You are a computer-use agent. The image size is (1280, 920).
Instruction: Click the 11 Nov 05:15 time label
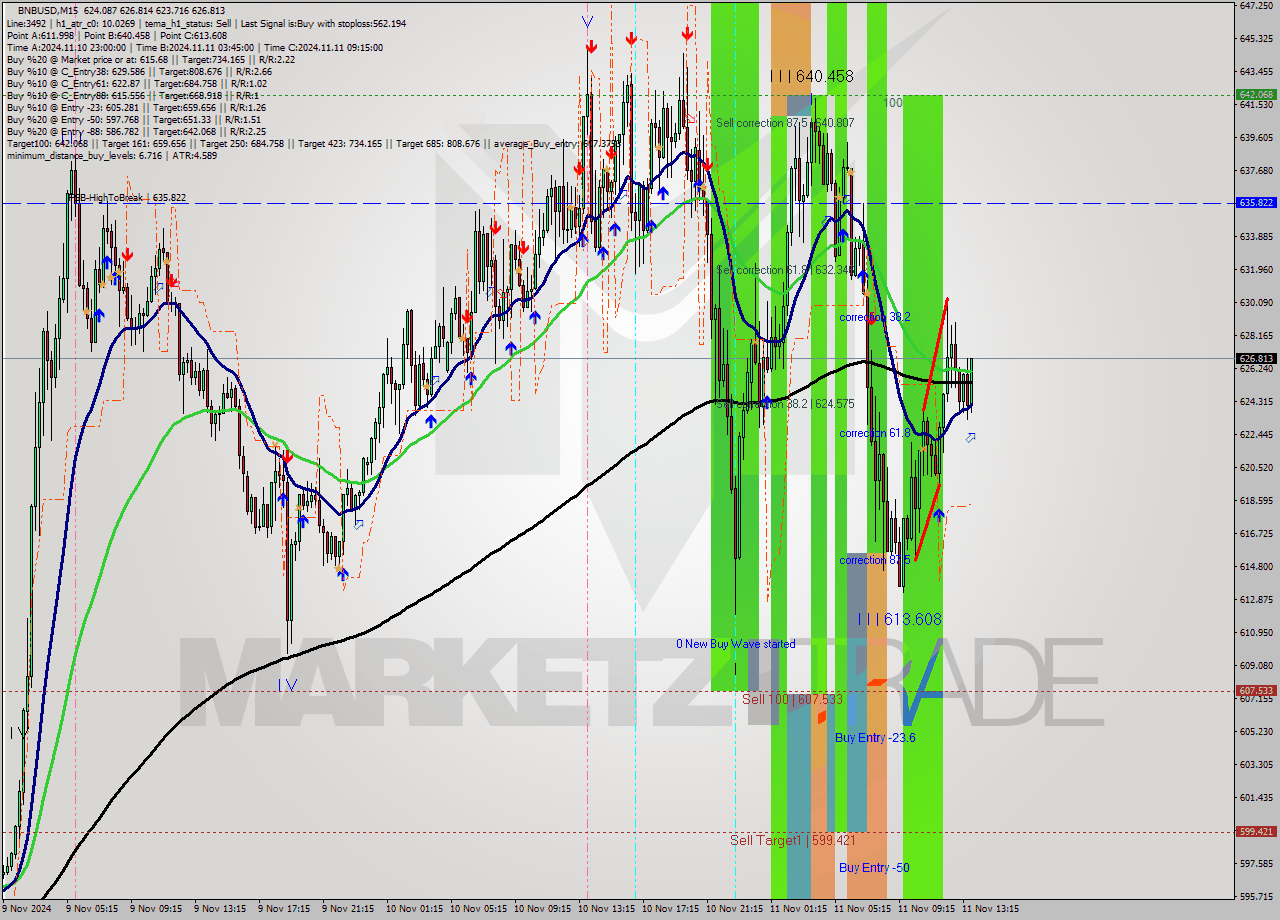863,909
